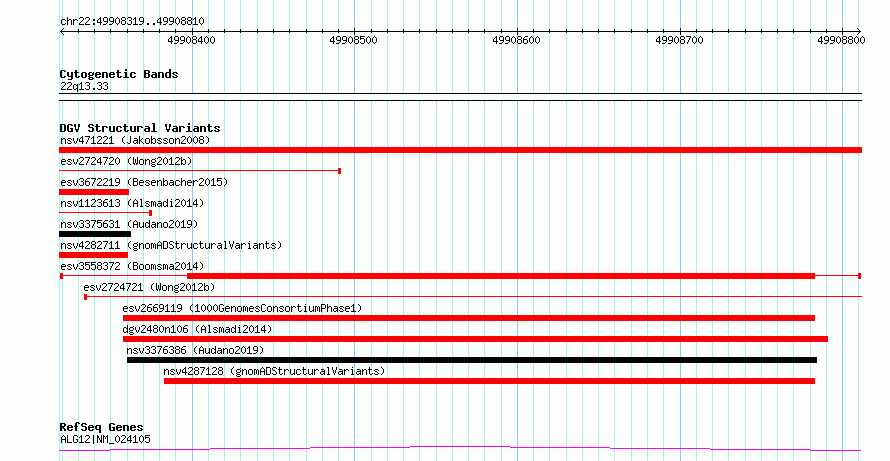This screenshot has width=890, height=461.
Task: Select the esv2669119 red variant bar
Action: 469,318
